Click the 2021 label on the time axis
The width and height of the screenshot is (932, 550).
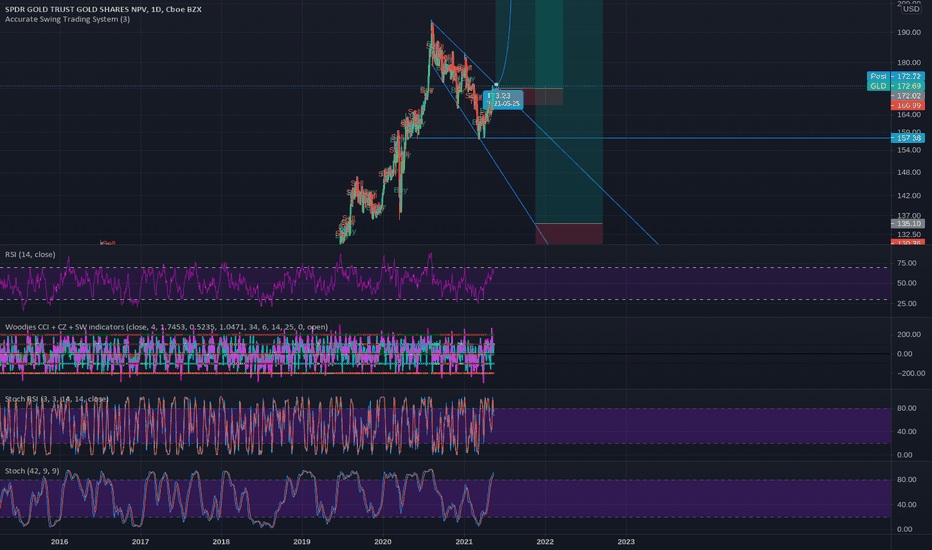pyautogui.click(x=464, y=542)
